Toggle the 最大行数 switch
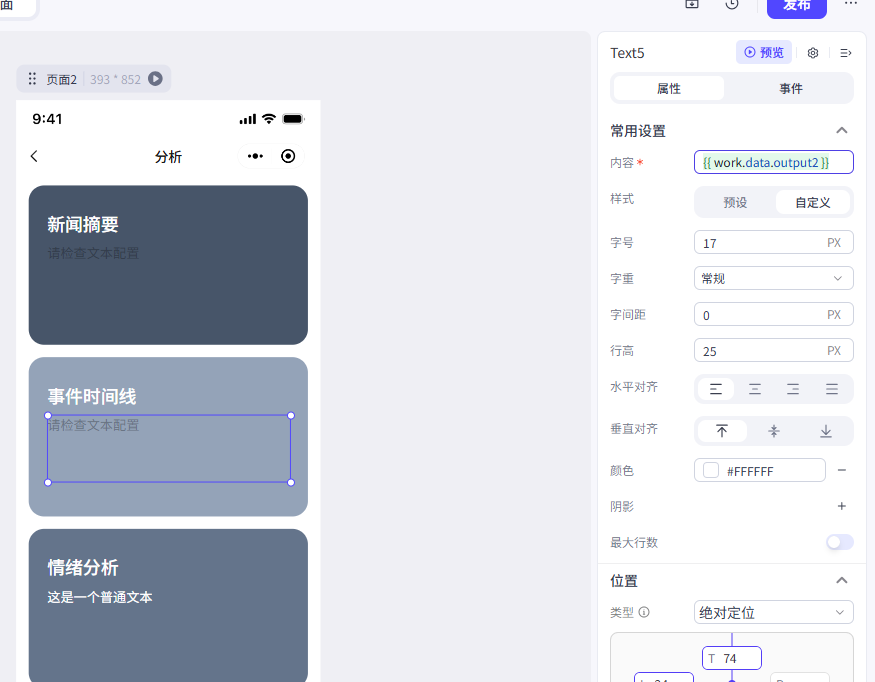875x682 pixels. point(839,542)
